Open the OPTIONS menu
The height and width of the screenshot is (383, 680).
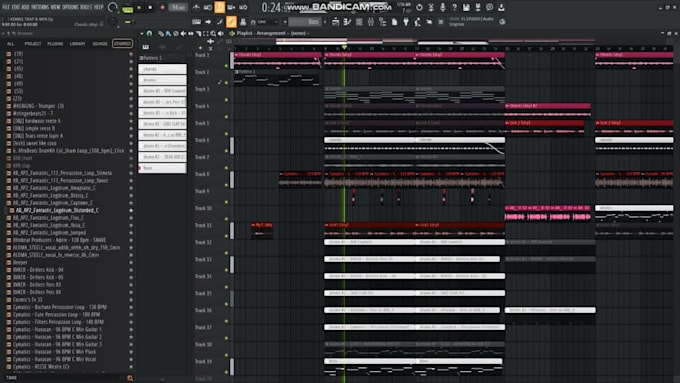point(70,7)
